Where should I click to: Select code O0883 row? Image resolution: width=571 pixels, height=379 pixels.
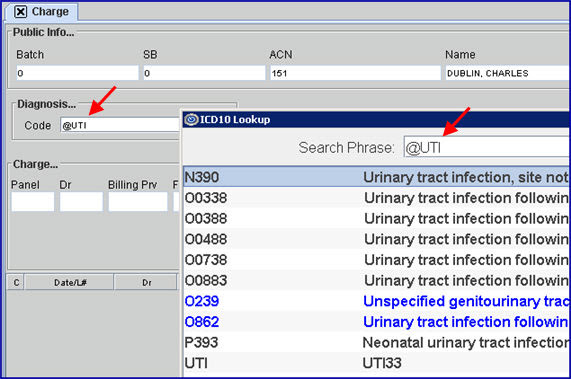377,280
